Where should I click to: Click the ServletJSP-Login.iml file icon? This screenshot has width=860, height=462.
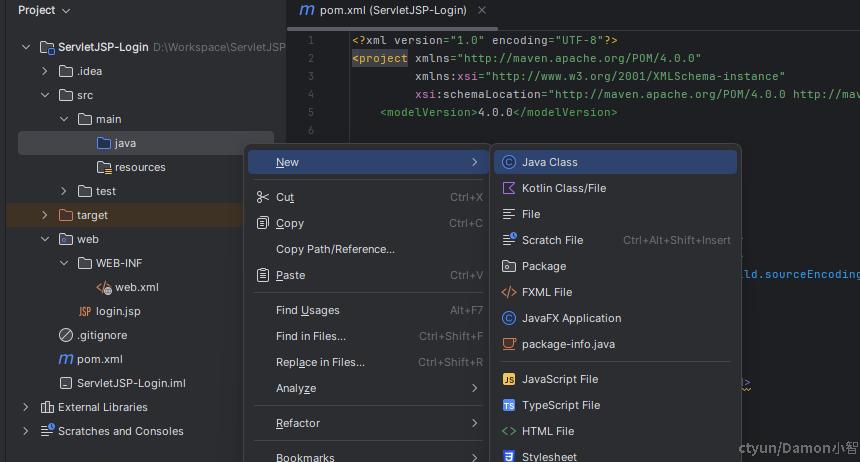click(x=66, y=383)
